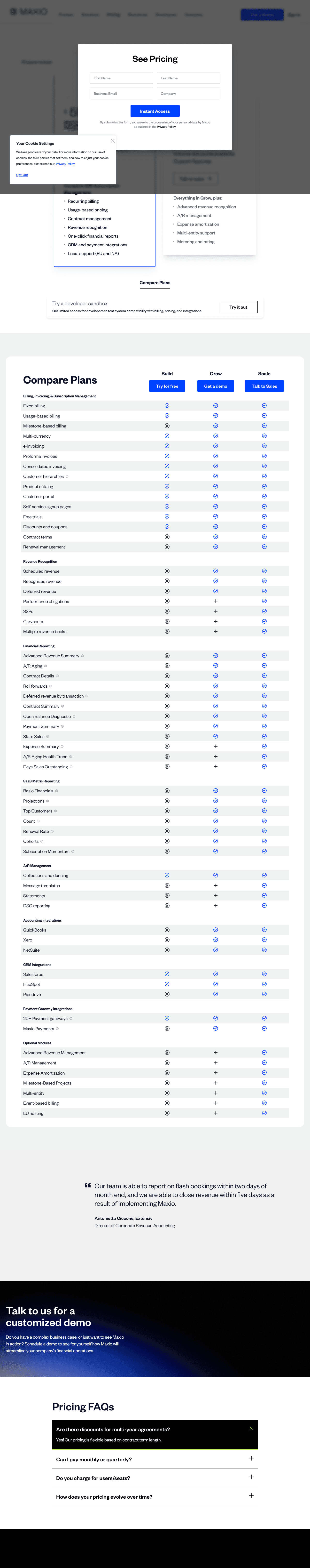Screen dimensions: 310x1568
Task: Open Privacy Policy link in cookie notice
Action: pyautogui.click(x=65, y=164)
